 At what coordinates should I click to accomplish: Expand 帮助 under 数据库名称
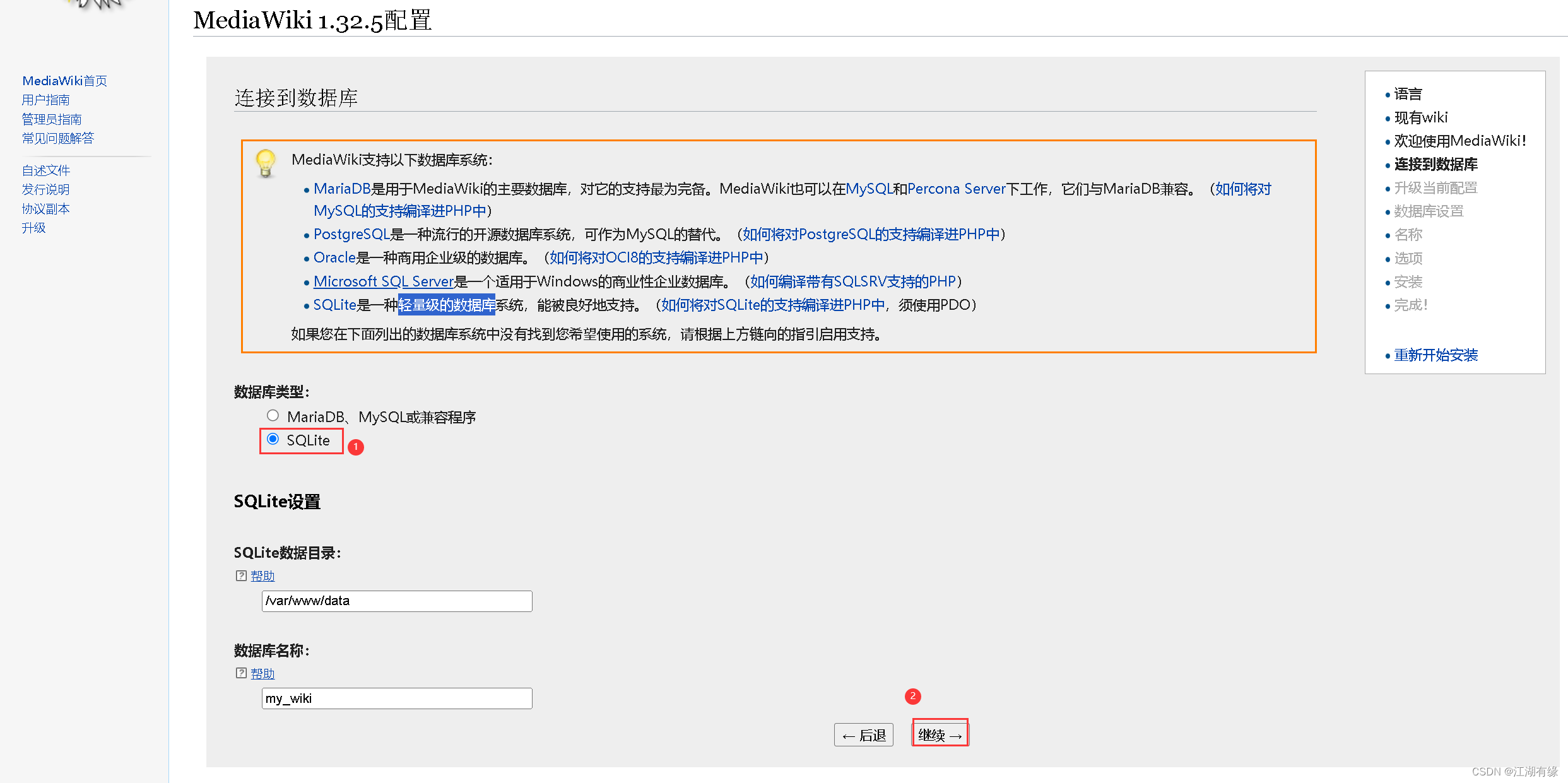[262, 673]
